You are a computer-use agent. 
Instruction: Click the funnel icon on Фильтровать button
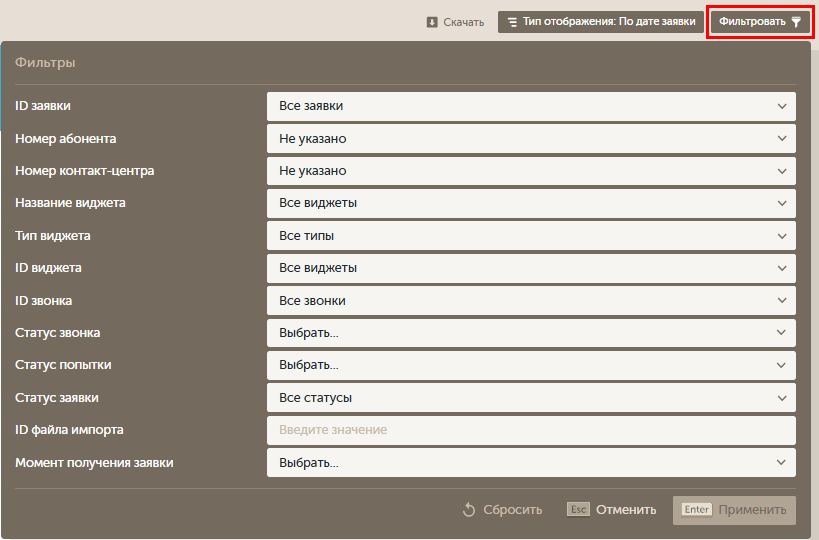[x=796, y=22]
